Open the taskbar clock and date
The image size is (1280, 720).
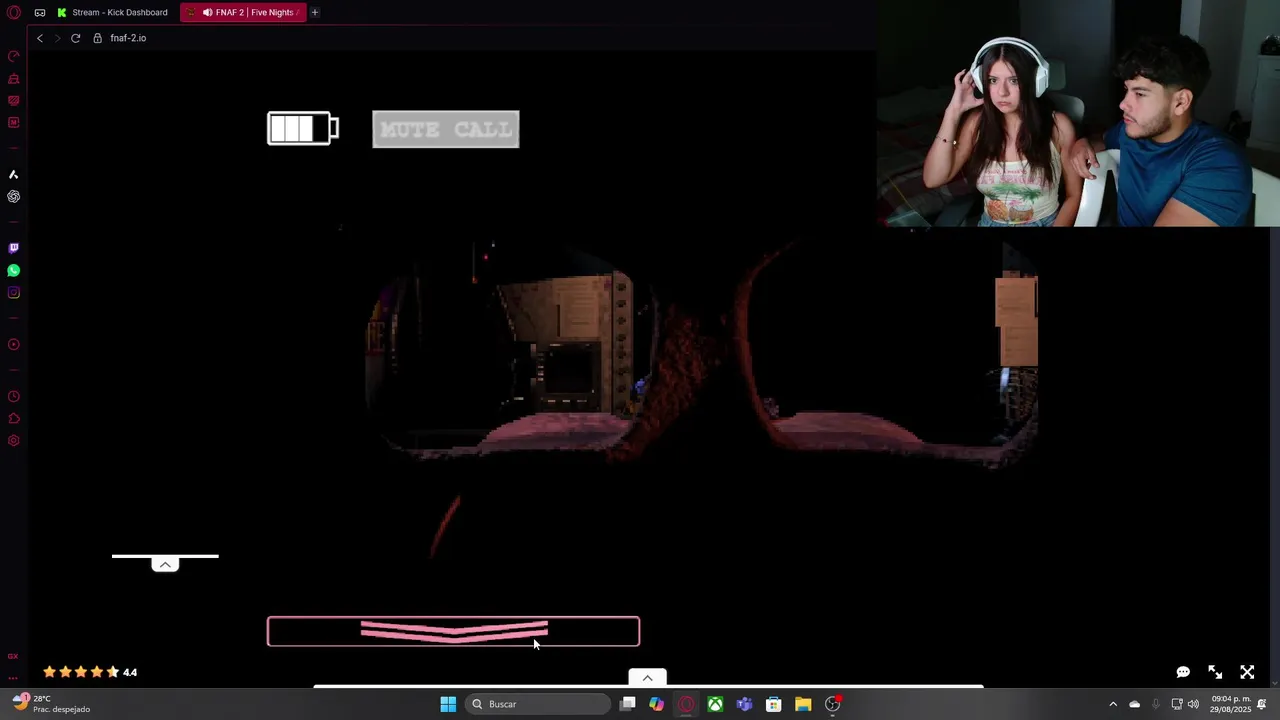coord(1231,704)
